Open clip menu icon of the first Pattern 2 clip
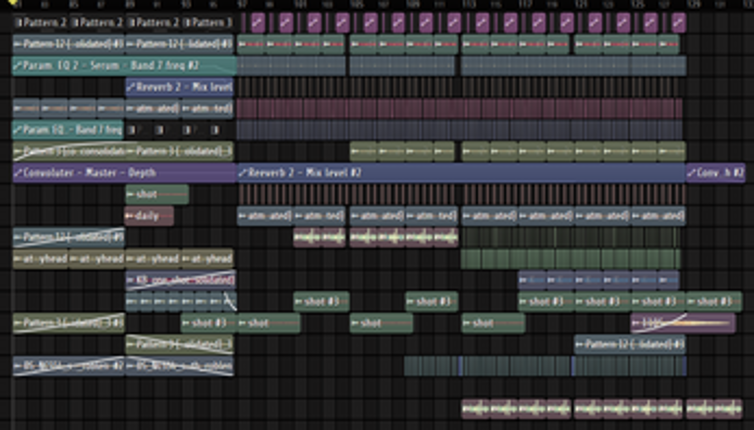 pos(18,22)
